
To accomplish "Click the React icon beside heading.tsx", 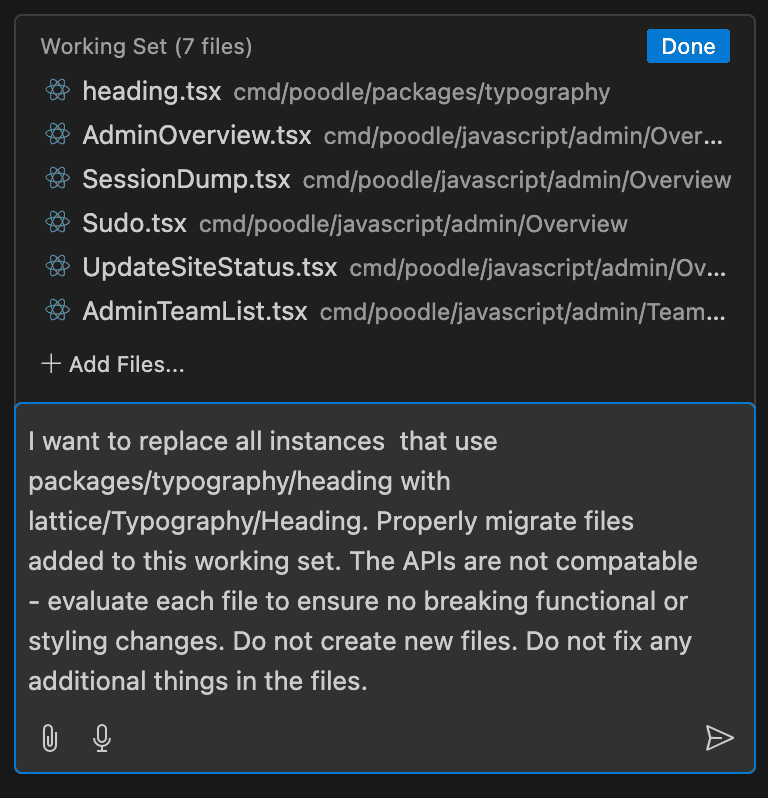I will 58,91.
